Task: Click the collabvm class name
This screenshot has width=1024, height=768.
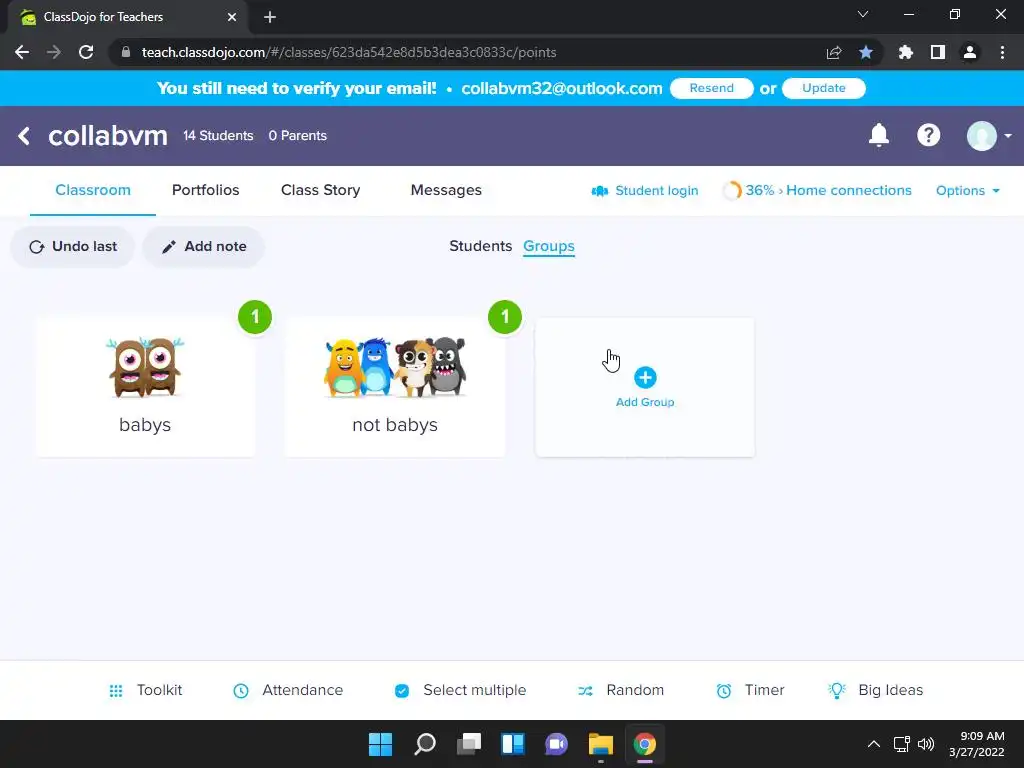Action: [x=108, y=136]
